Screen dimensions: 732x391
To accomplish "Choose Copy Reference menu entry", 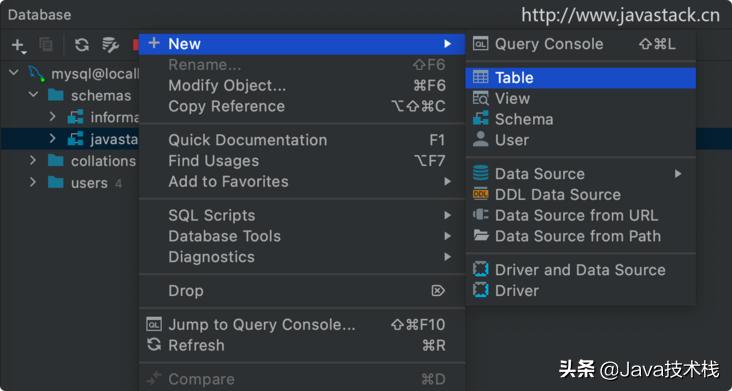I will [302, 106].
